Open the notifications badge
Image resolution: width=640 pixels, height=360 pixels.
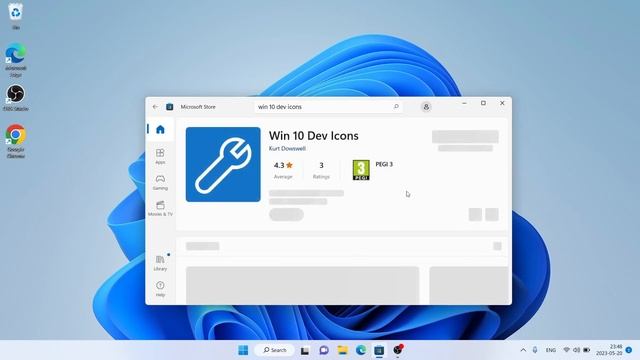click(629, 350)
